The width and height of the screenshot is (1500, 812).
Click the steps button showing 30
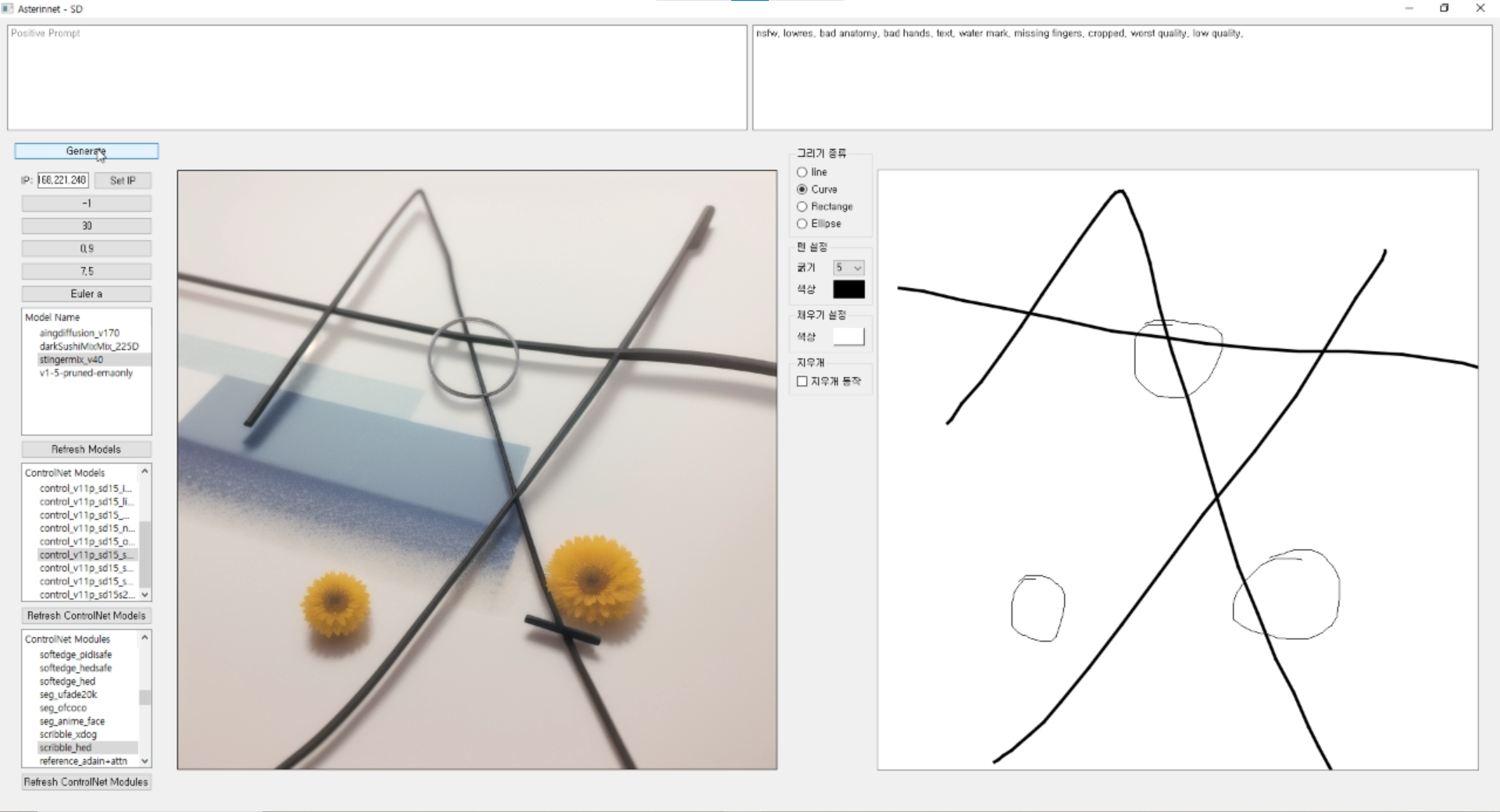[x=87, y=226]
